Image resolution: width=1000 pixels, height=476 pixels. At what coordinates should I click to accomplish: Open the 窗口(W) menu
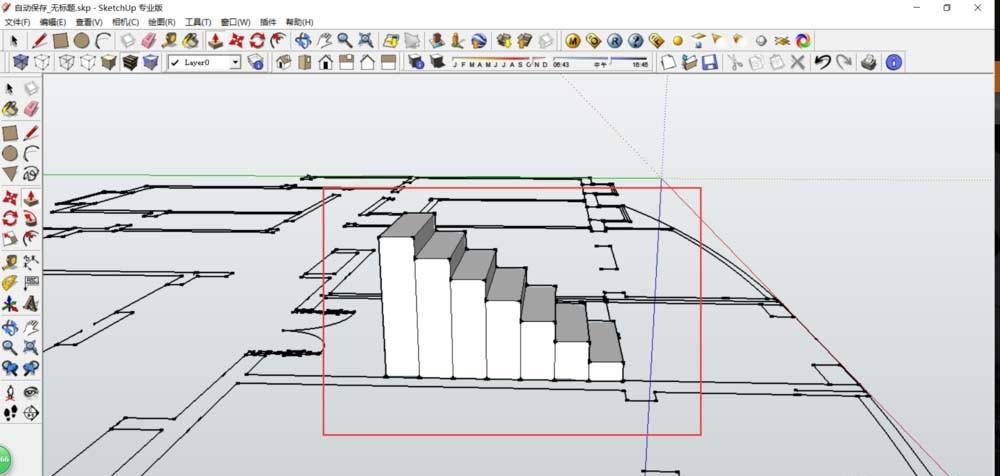[236, 22]
